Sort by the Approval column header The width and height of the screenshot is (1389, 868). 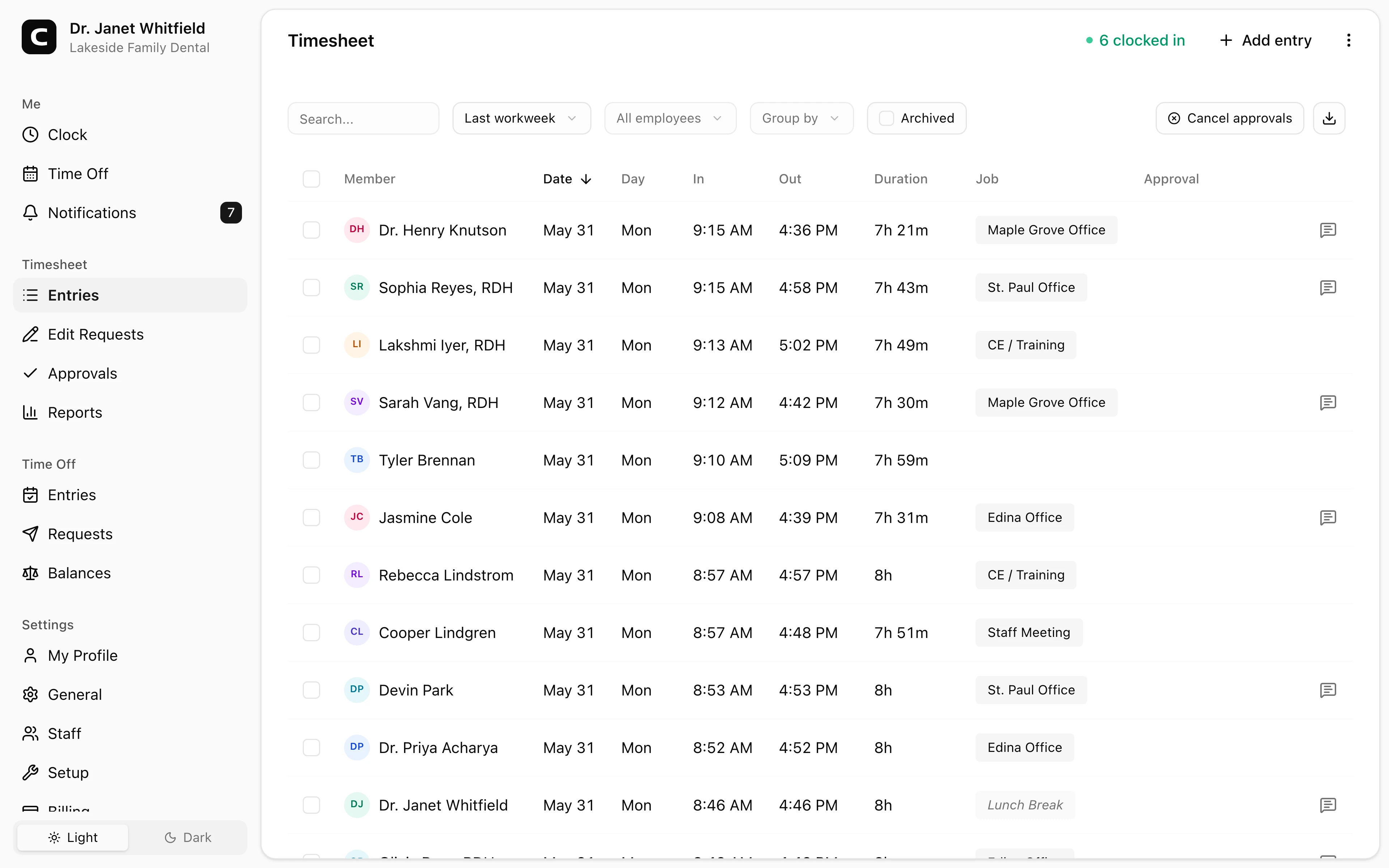click(1171, 179)
